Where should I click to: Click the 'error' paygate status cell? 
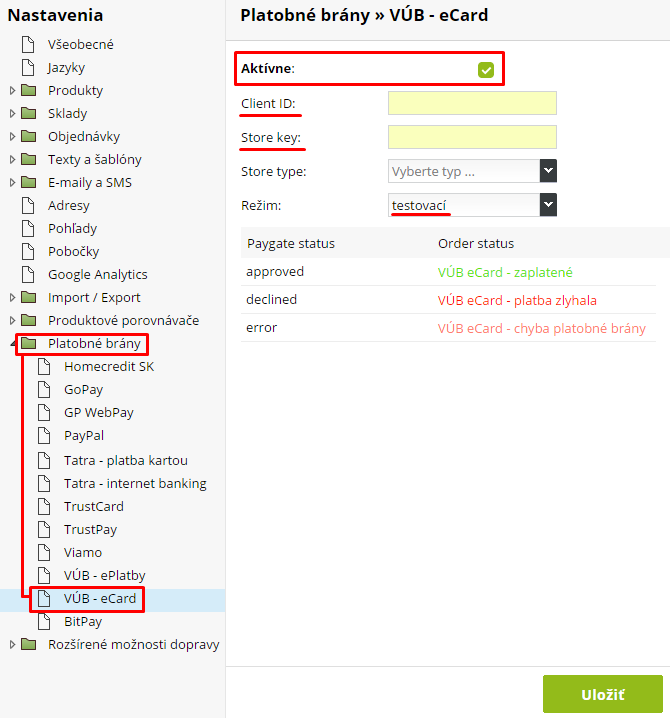(x=261, y=328)
